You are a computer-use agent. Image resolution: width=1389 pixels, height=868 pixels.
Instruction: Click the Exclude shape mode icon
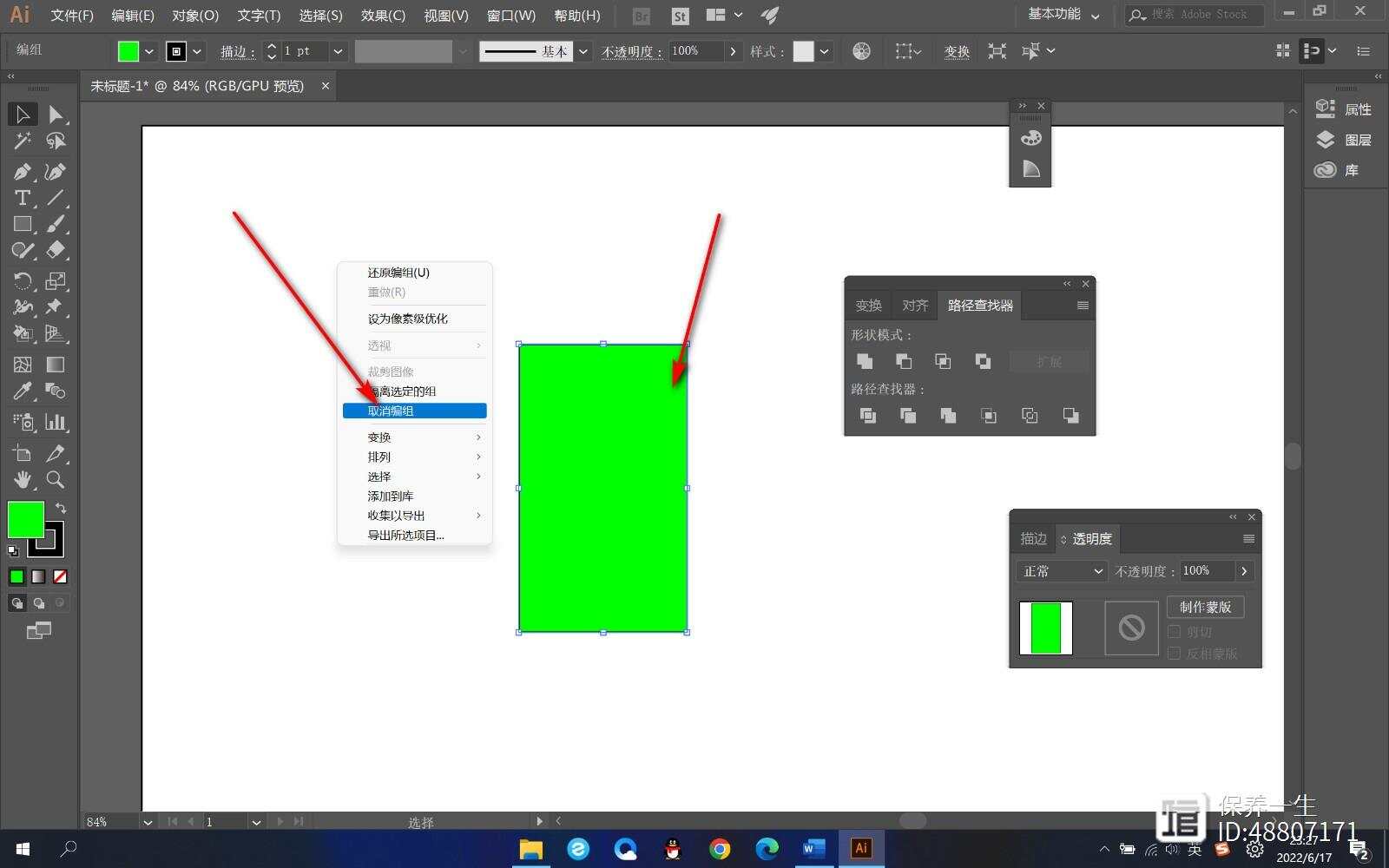pos(983,361)
